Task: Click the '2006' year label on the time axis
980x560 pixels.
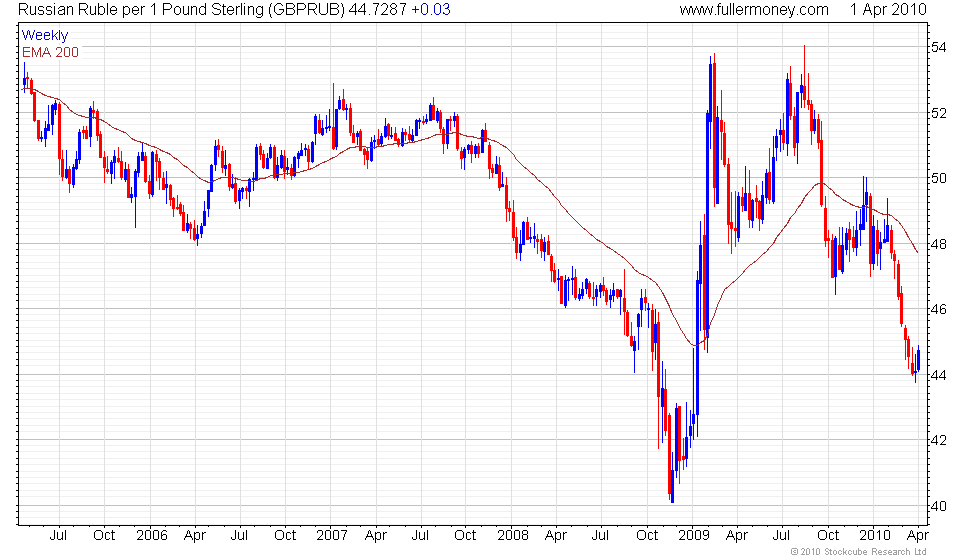Action: (x=152, y=536)
